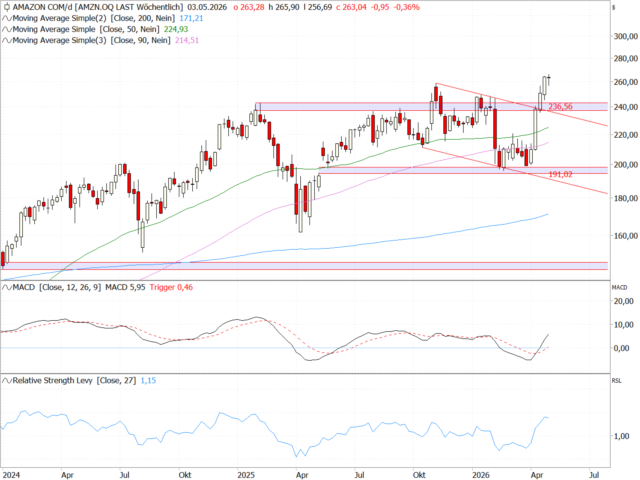The width and height of the screenshot is (640, 480).
Task: Click the RSL axis label on right
Action: 616,381
